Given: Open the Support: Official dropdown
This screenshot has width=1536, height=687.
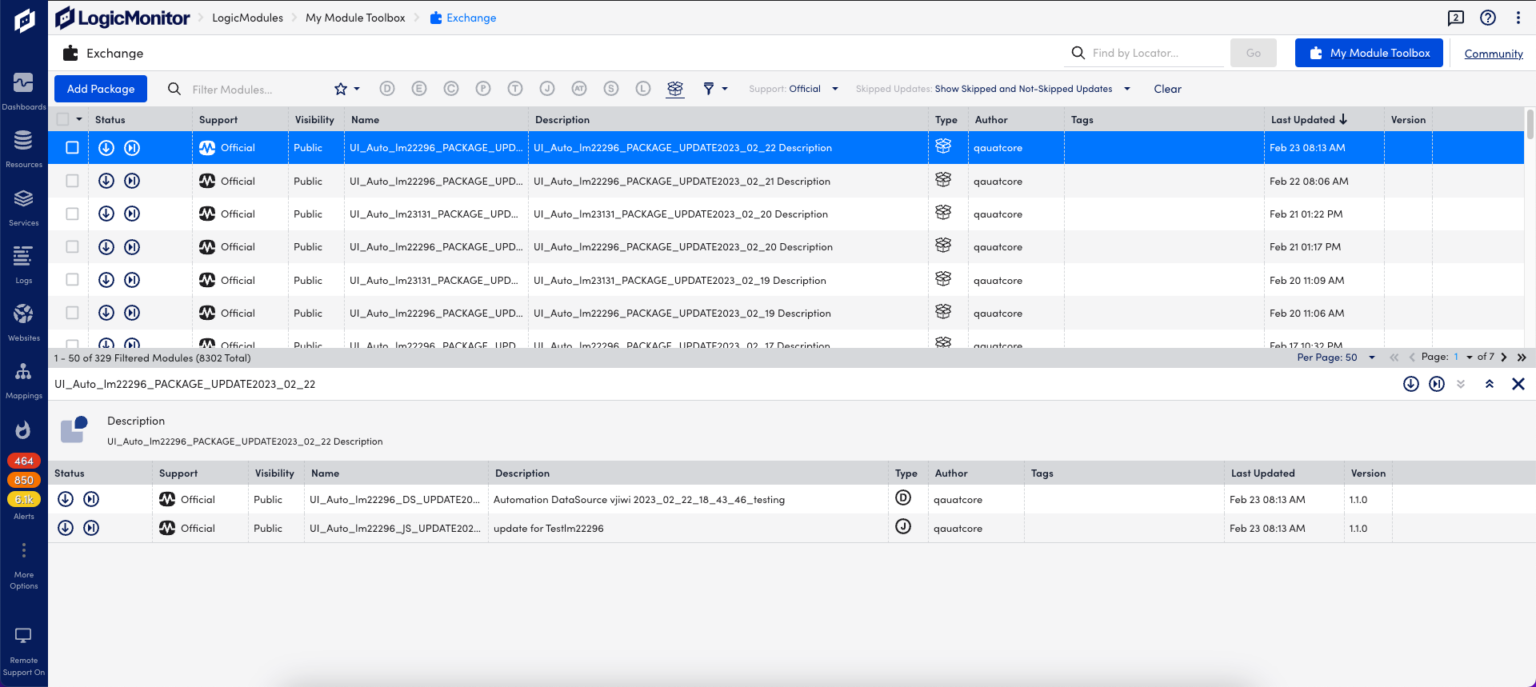Looking at the screenshot, I should [793, 88].
